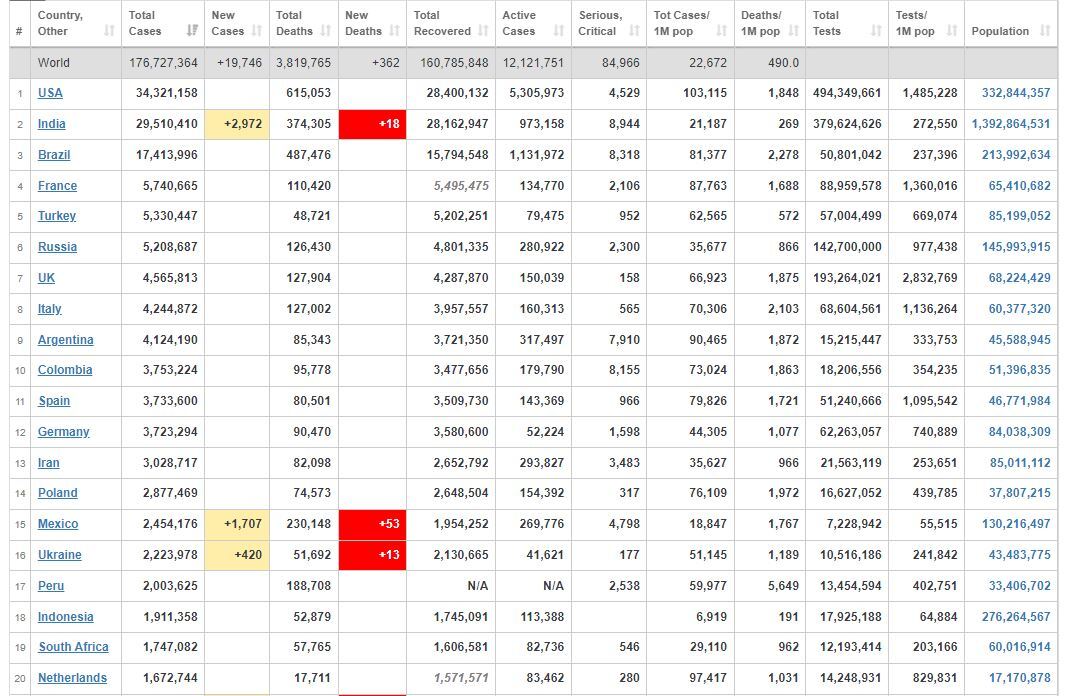Image resolution: width=1067 pixels, height=696 pixels.
Task: Select World total deaths 3,819,765
Action: click(x=303, y=63)
